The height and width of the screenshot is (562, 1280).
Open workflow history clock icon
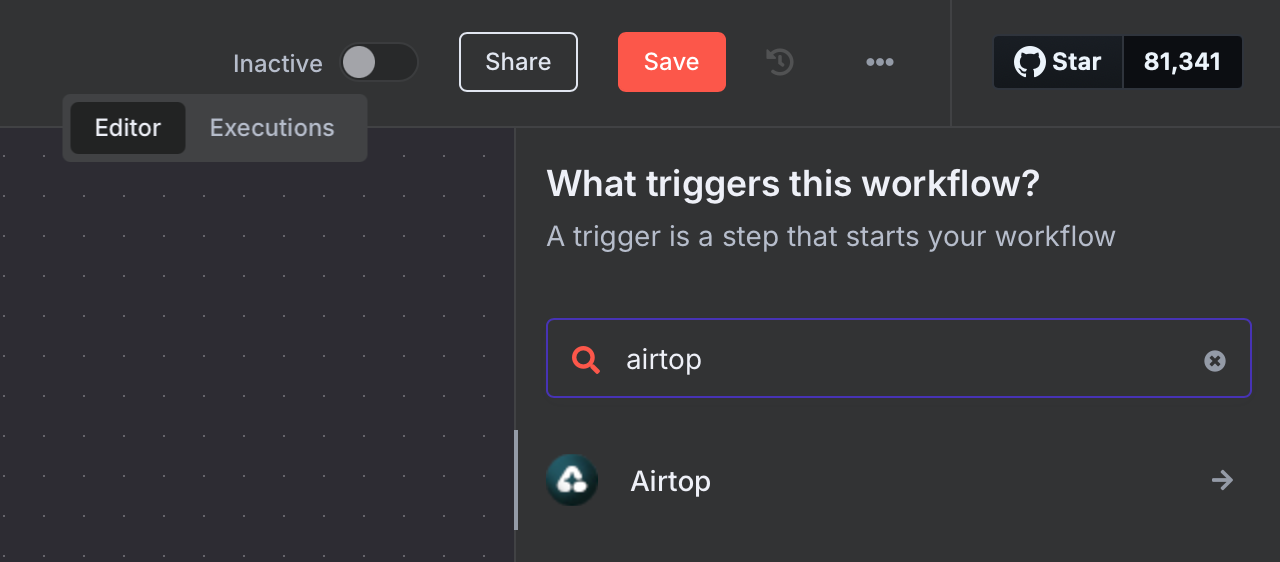click(x=780, y=62)
